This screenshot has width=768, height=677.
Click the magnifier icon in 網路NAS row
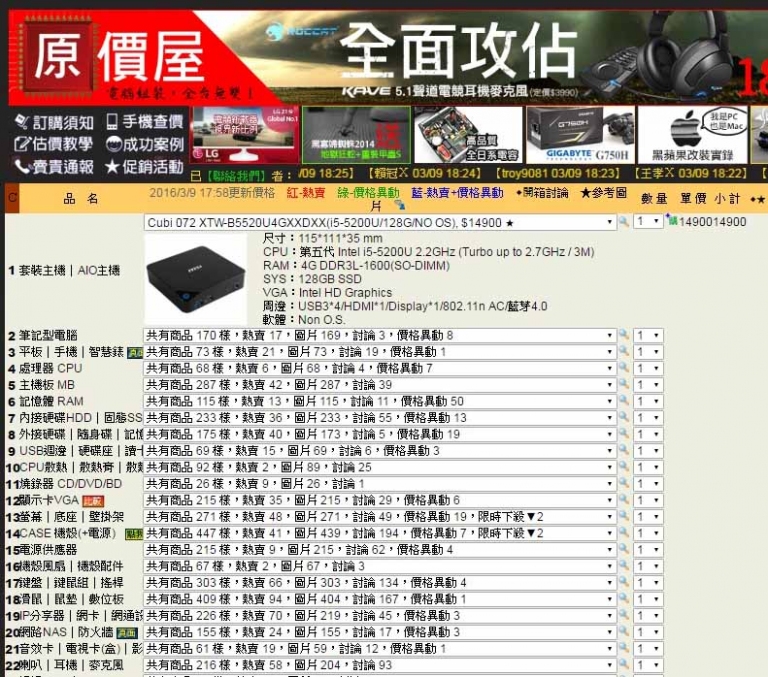point(624,631)
